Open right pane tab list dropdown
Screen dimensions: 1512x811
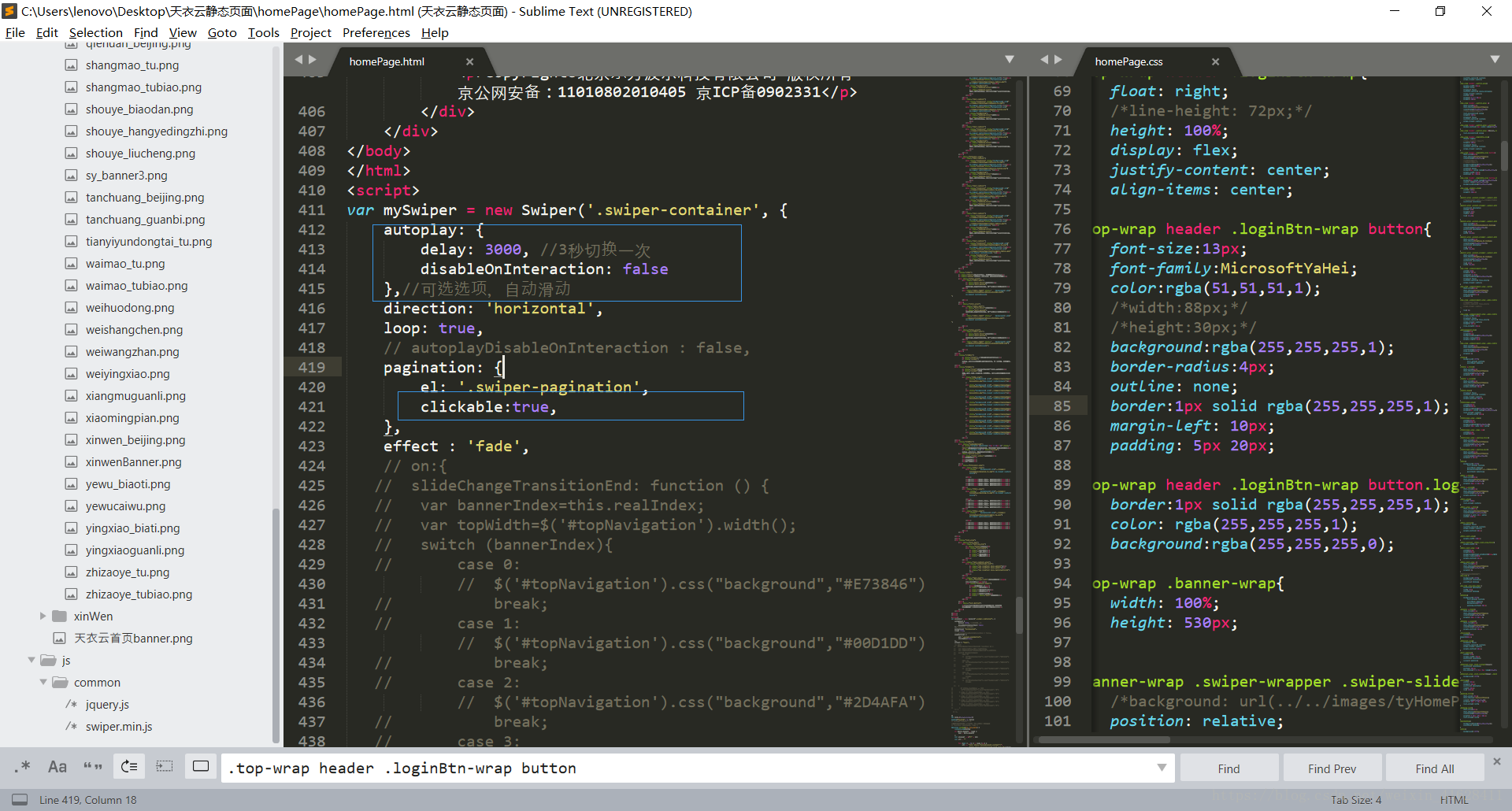point(1495,60)
